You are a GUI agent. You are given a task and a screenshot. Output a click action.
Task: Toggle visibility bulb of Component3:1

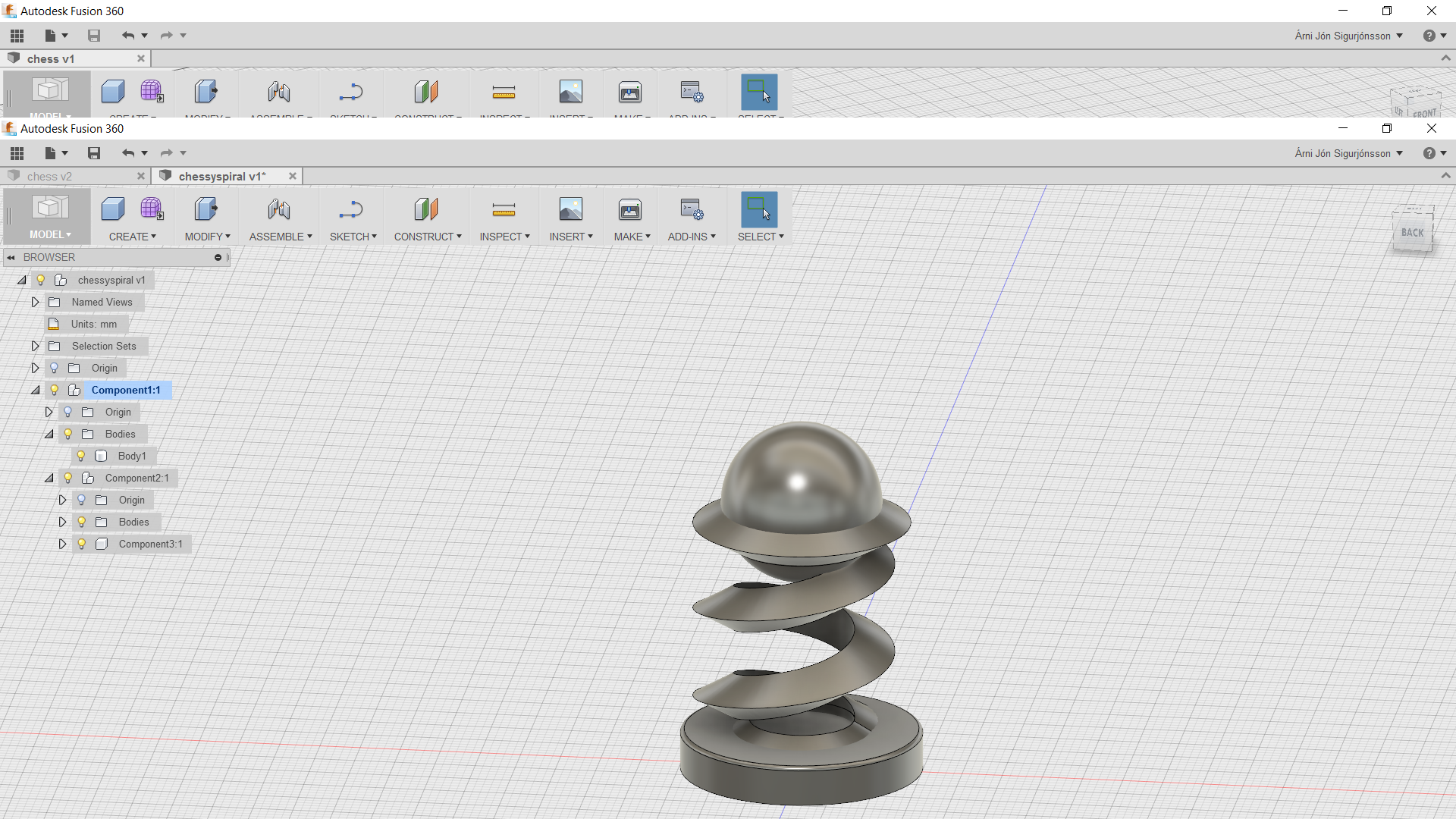click(x=81, y=544)
